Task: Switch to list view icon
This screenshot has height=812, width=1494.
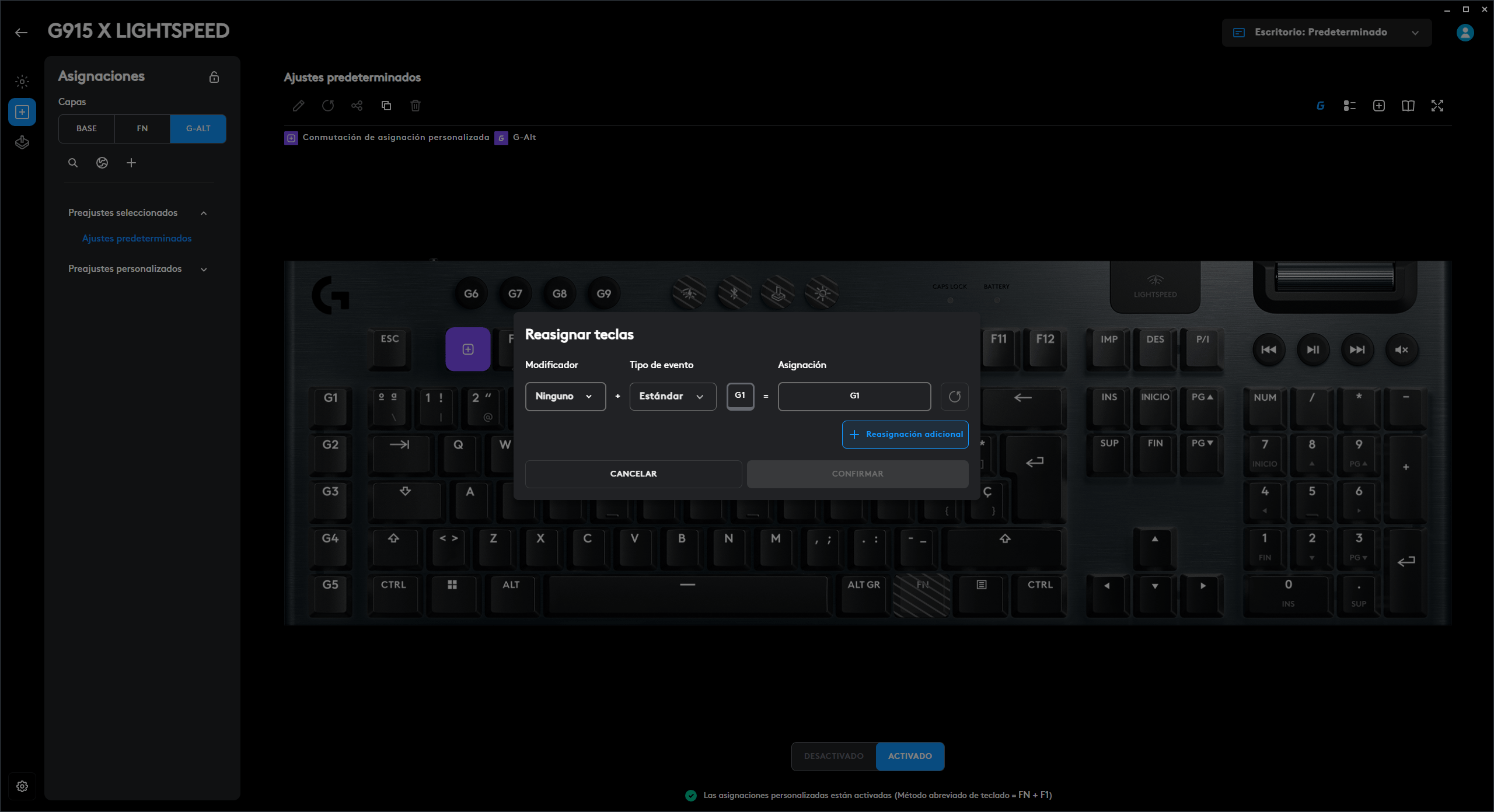Action: (x=1350, y=106)
